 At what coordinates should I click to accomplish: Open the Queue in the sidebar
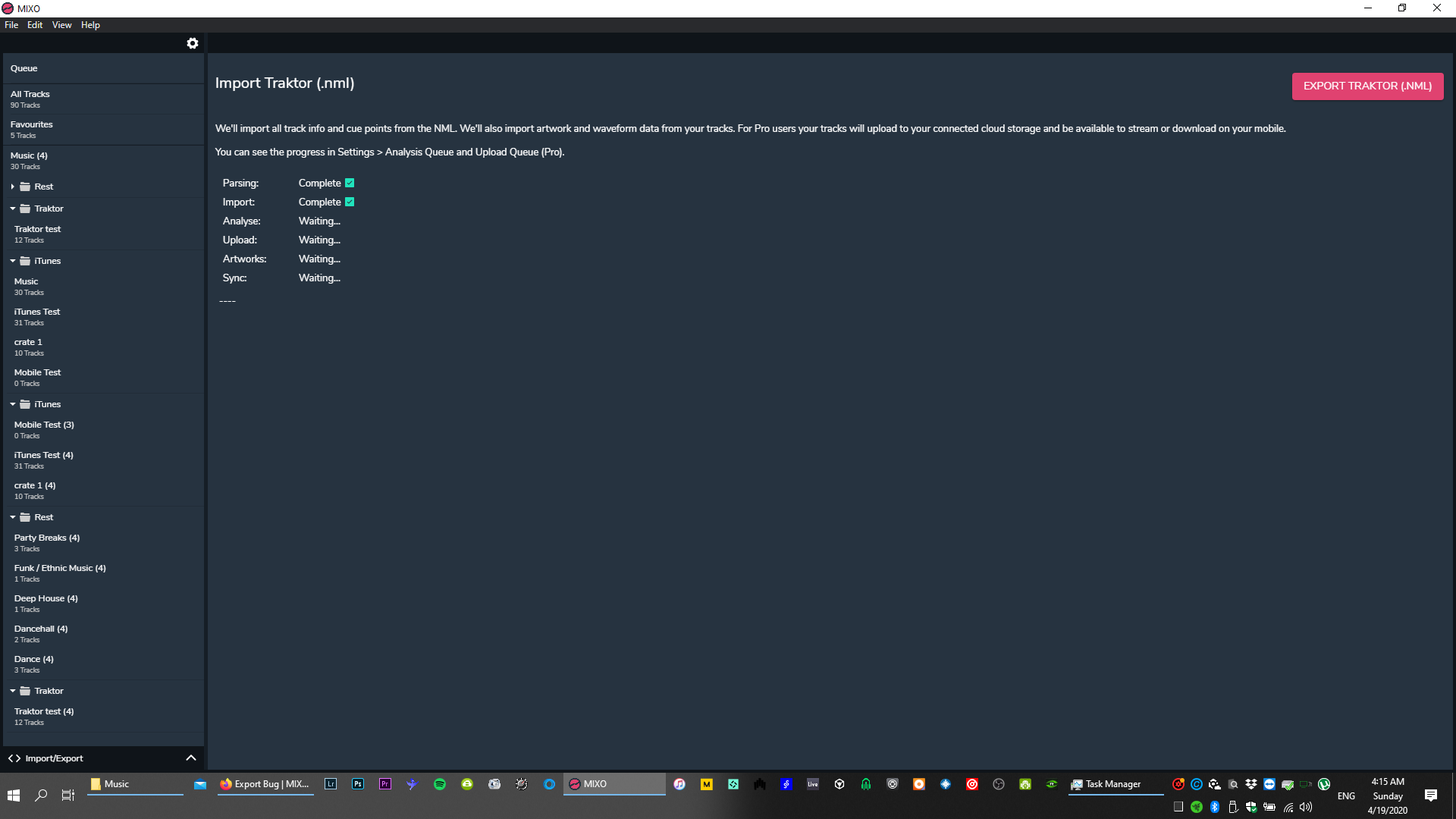click(103, 68)
